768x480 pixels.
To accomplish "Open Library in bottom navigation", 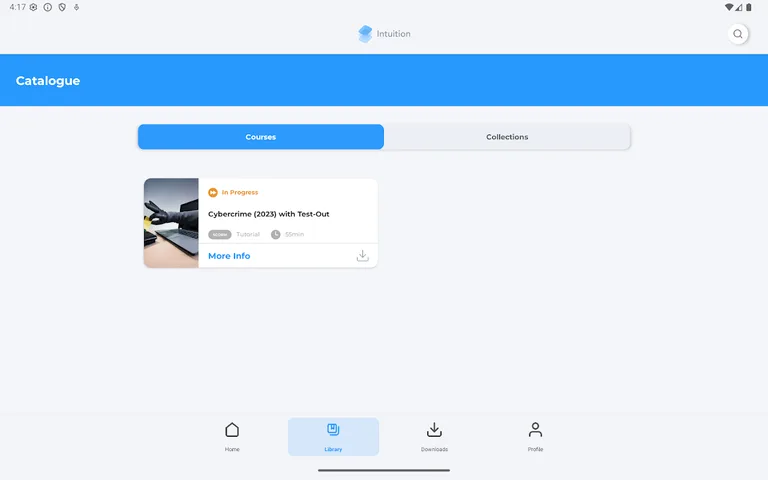I will point(333,436).
